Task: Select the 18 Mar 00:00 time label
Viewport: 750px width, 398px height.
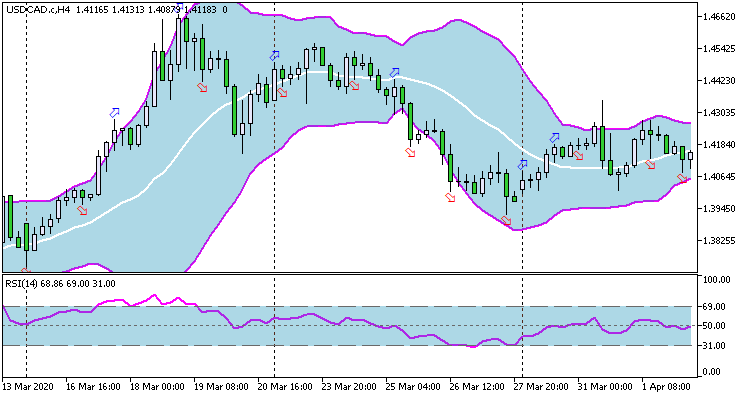Action: (157, 387)
